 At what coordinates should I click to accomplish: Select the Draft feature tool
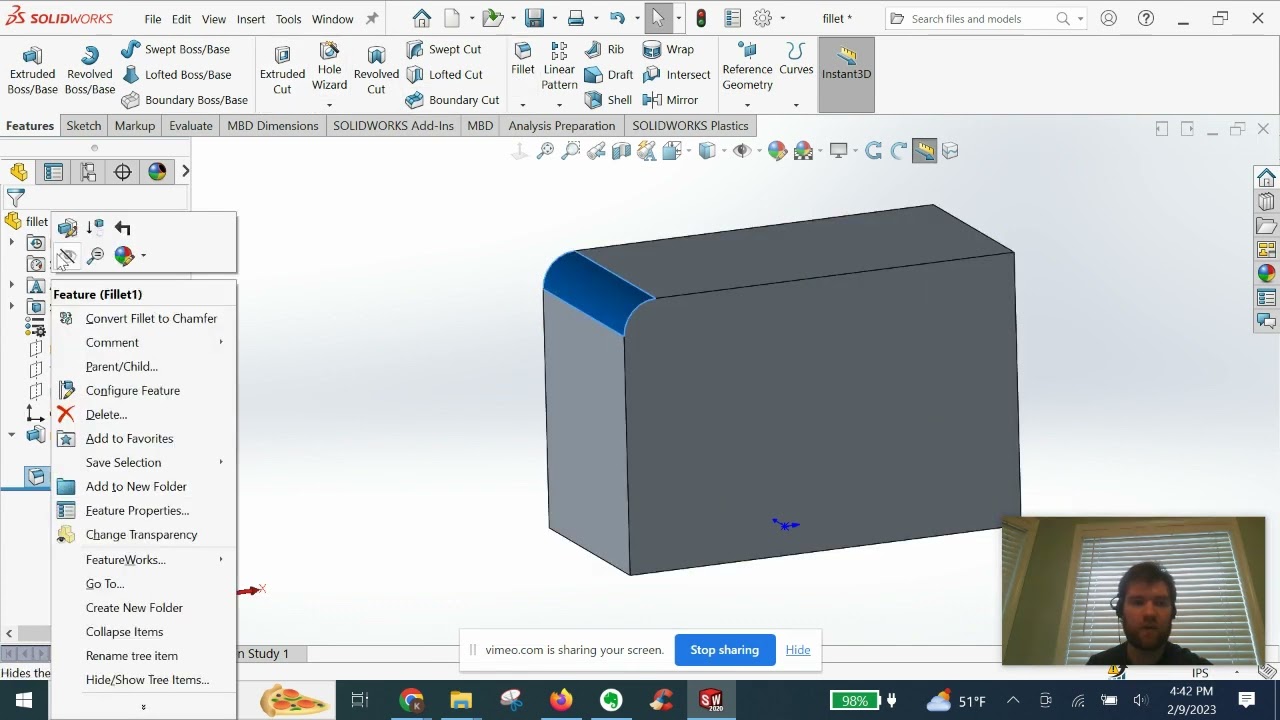coord(608,74)
